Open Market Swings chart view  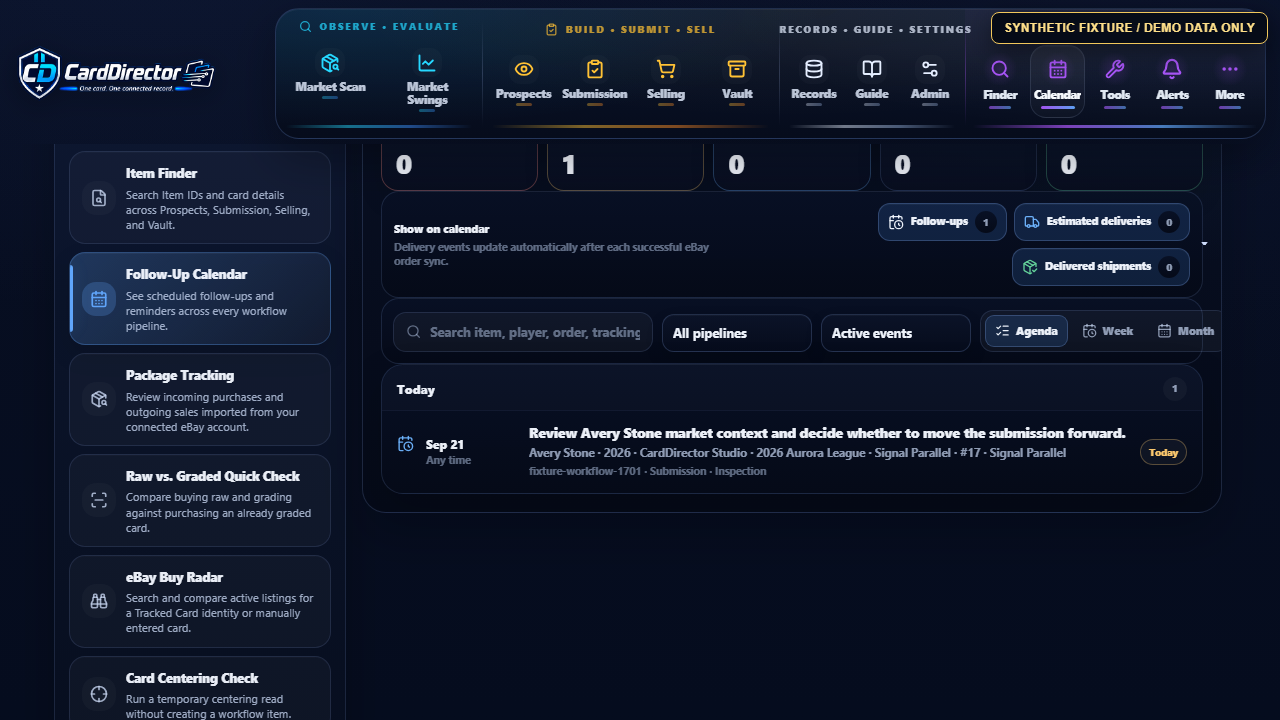(x=427, y=79)
